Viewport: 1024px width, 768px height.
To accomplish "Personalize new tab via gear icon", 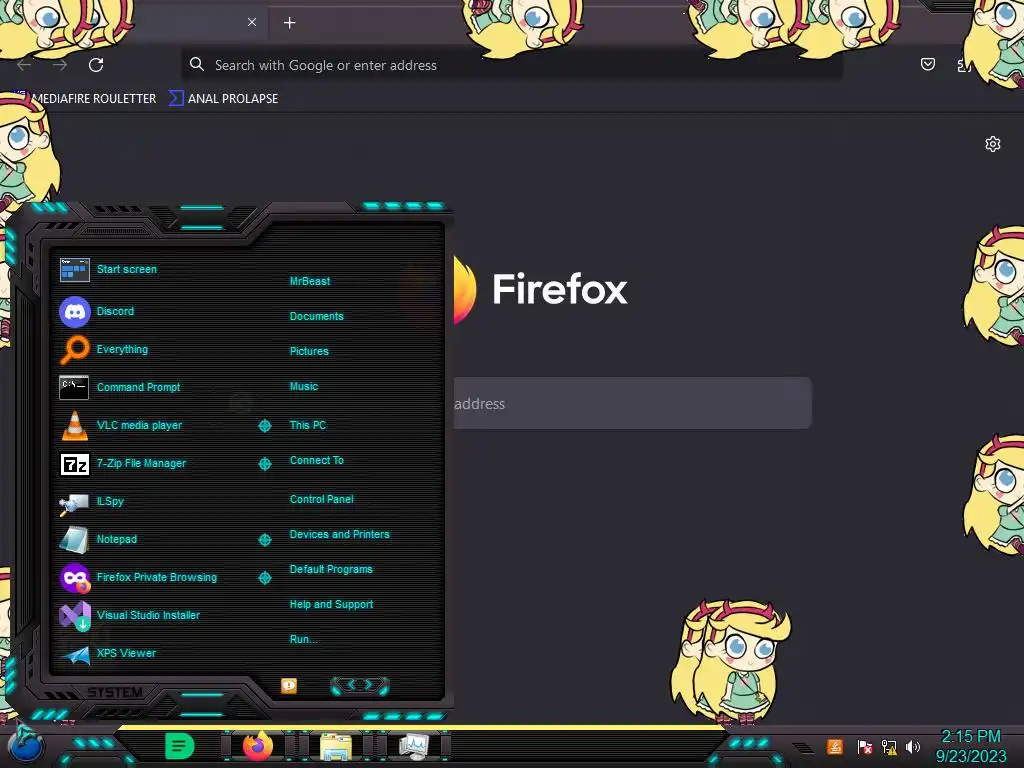I will tap(993, 144).
